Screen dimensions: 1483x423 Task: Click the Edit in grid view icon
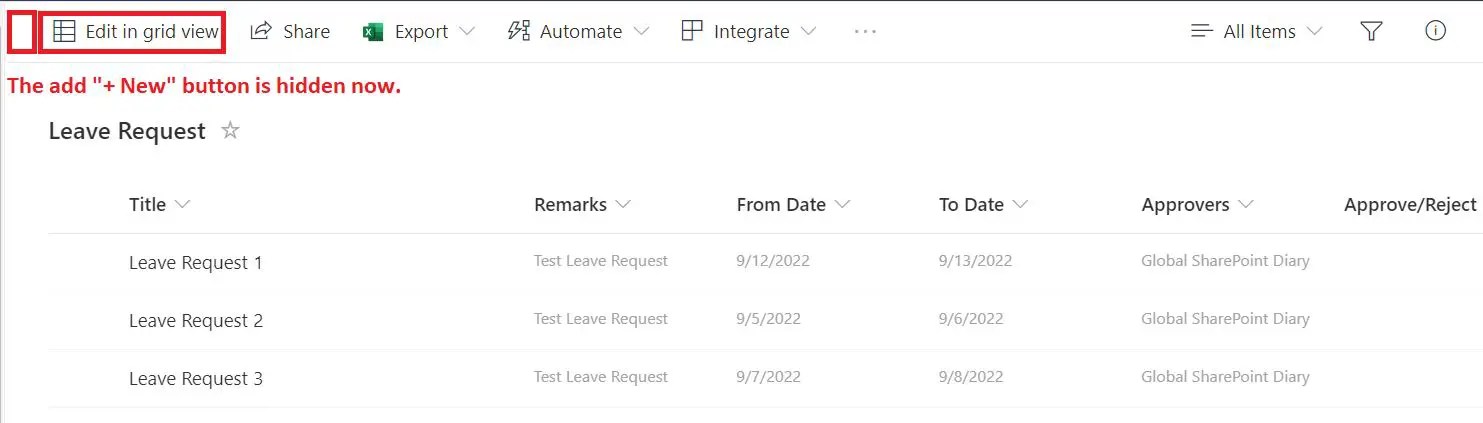pyautogui.click(x=64, y=32)
